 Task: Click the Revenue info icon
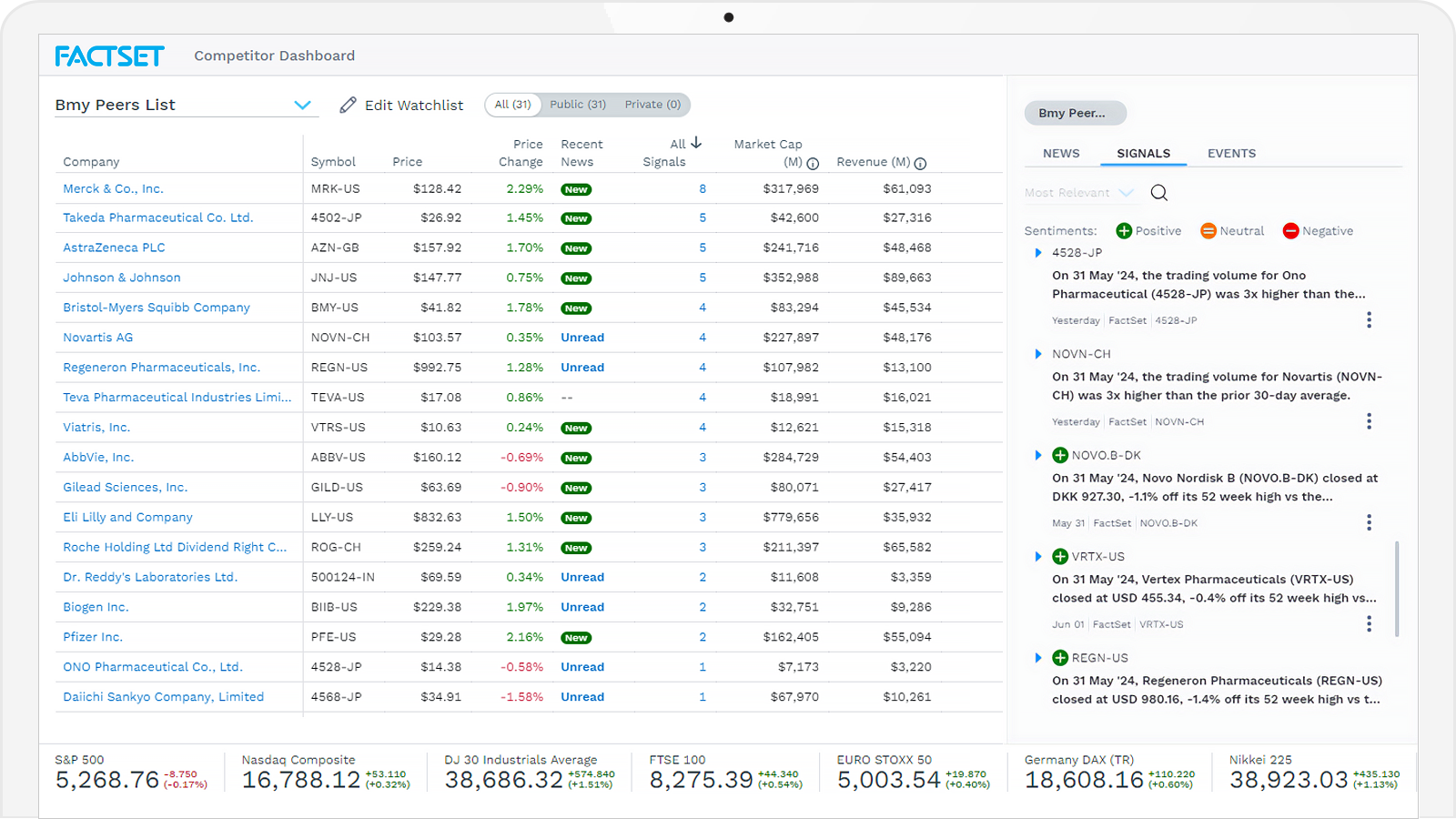click(x=920, y=163)
